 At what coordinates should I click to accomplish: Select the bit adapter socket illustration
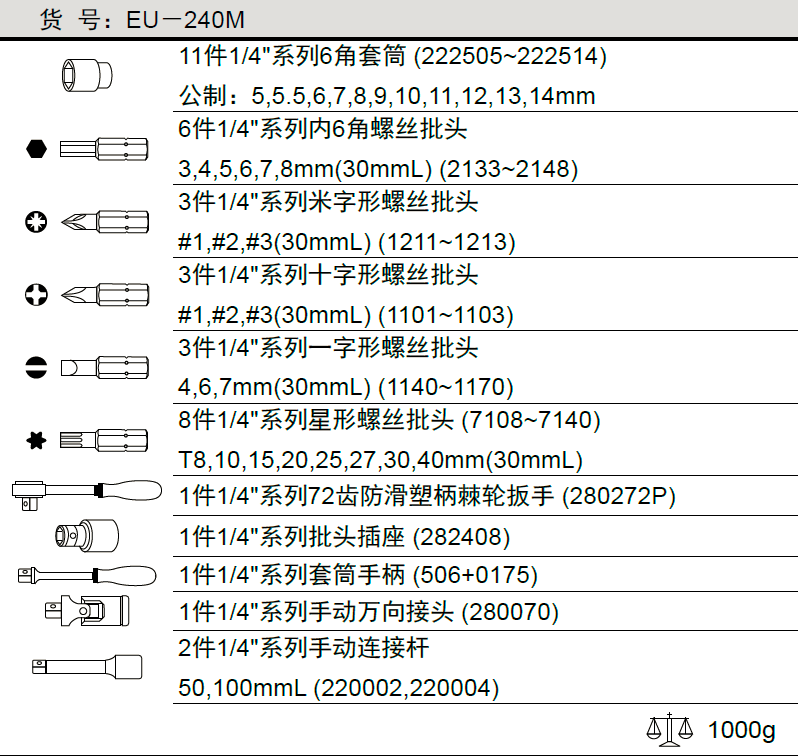(86, 536)
